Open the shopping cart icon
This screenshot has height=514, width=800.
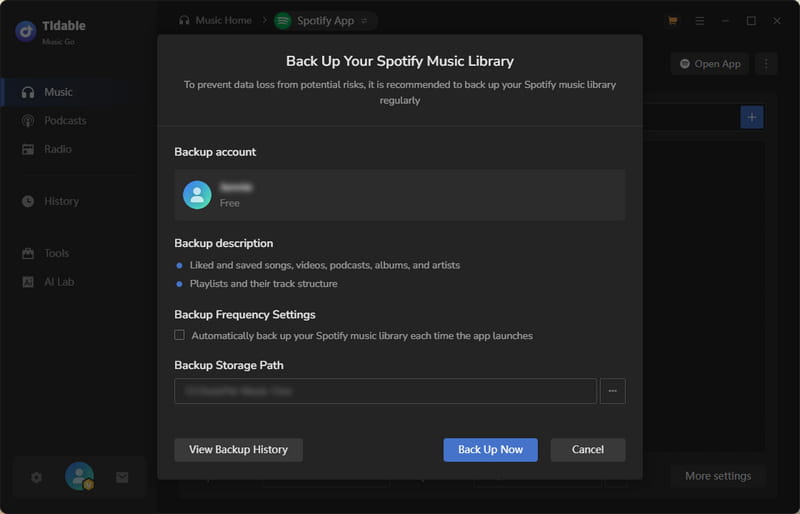coord(672,20)
